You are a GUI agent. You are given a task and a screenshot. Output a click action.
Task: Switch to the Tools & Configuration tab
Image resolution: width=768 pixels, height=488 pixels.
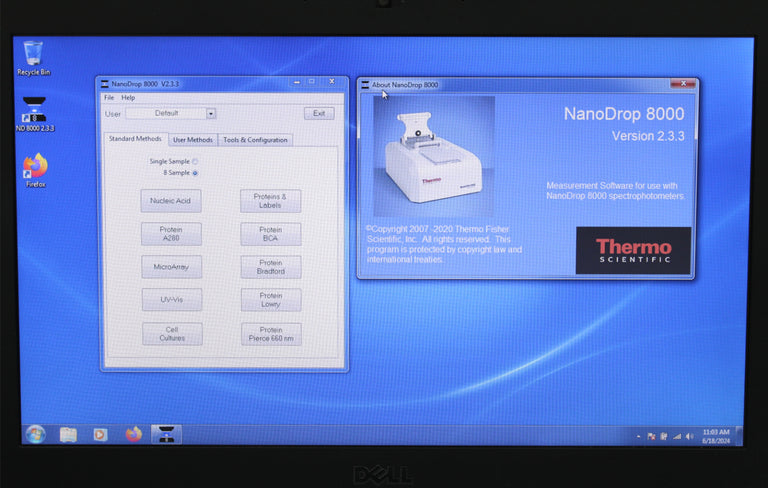[x=255, y=140]
